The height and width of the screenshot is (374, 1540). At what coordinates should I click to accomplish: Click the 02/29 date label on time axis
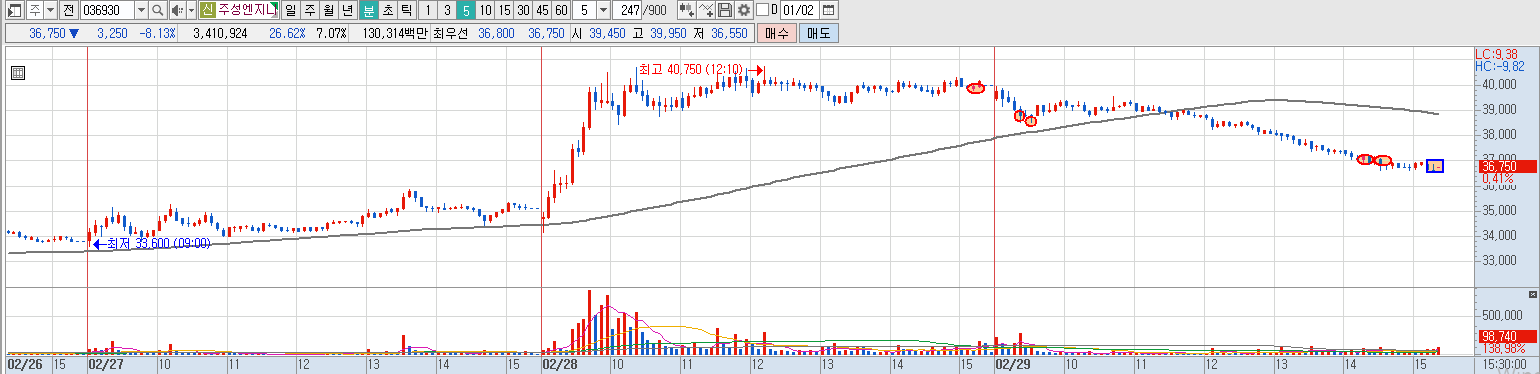1012,365
